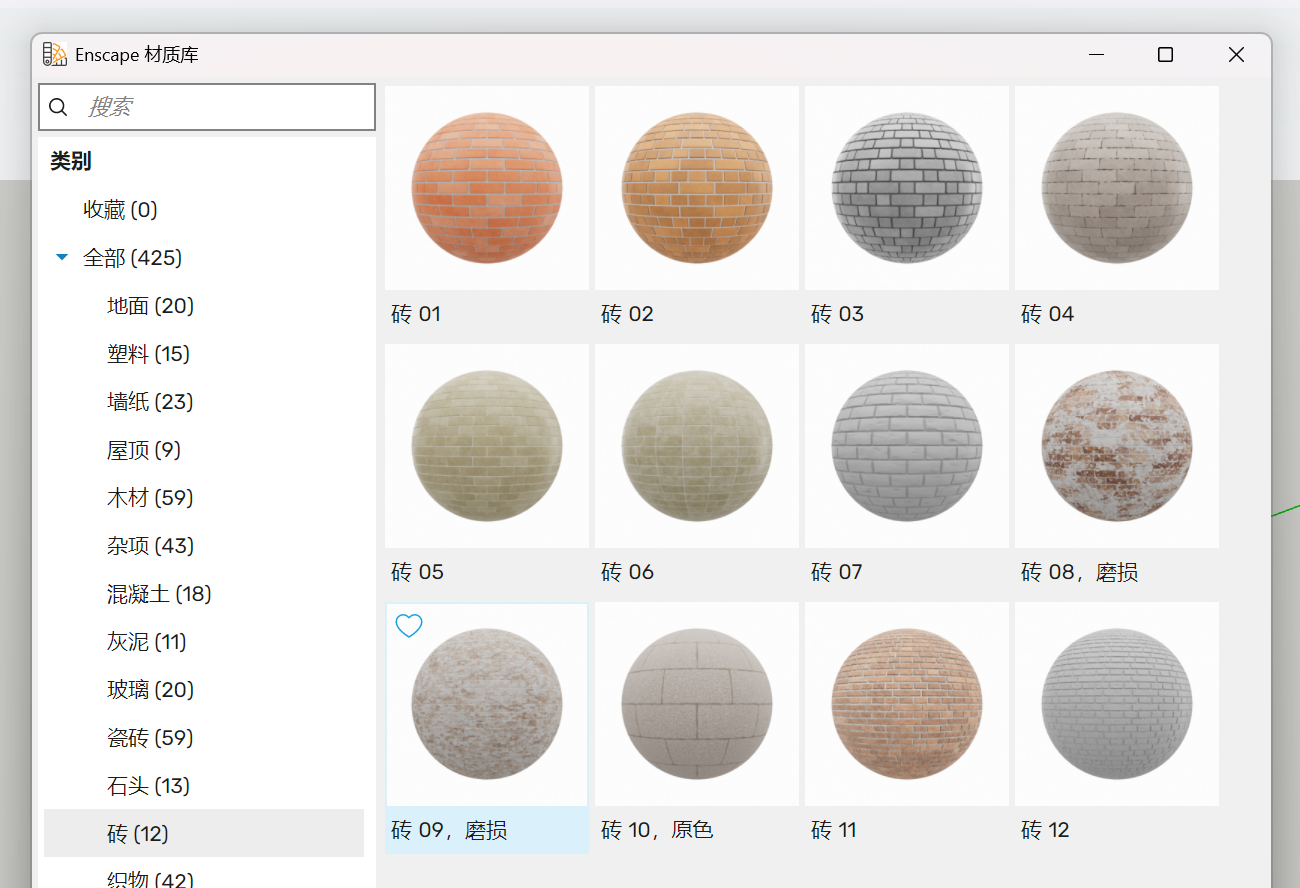Maximize the Enscape 材质库 window

click(1165, 55)
